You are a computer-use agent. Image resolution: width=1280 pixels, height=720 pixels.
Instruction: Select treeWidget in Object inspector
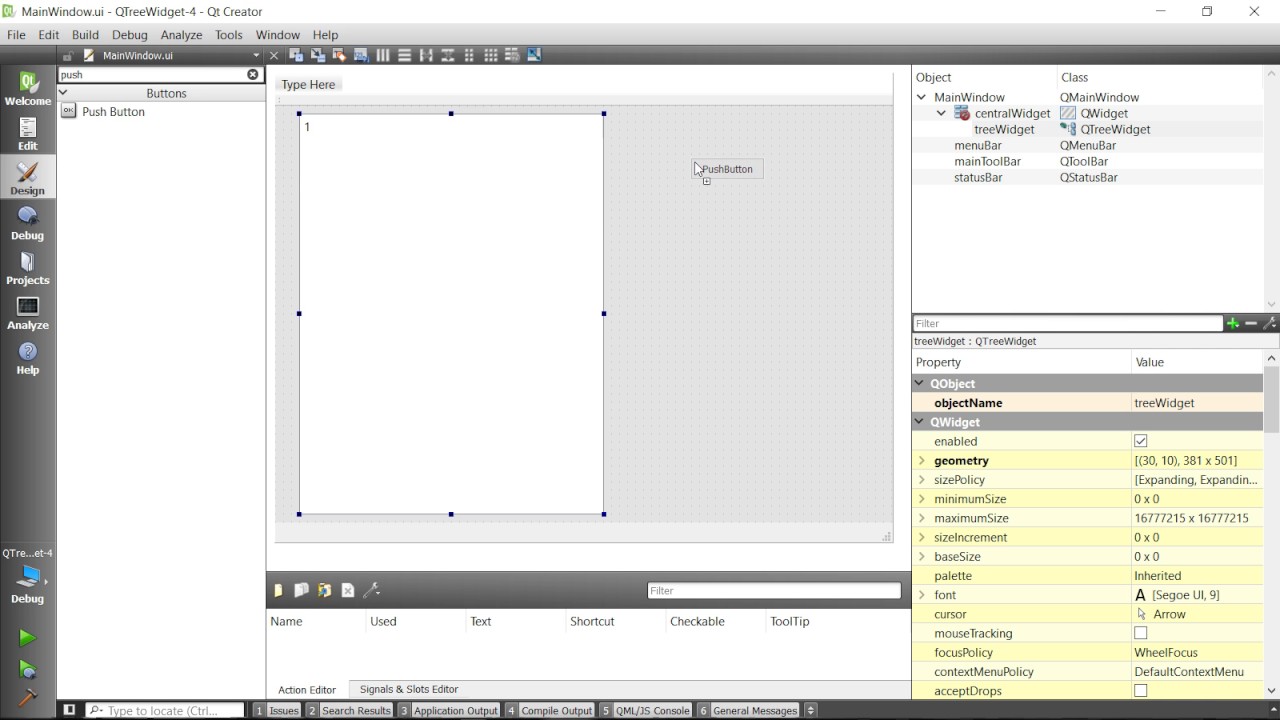point(1004,129)
